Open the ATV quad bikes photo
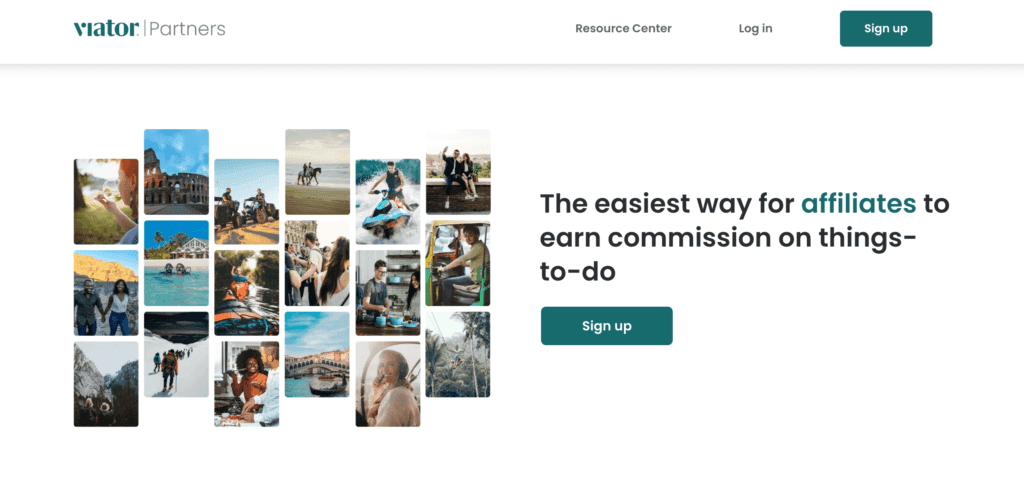This screenshot has width=1024, height=485. pyautogui.click(x=247, y=202)
